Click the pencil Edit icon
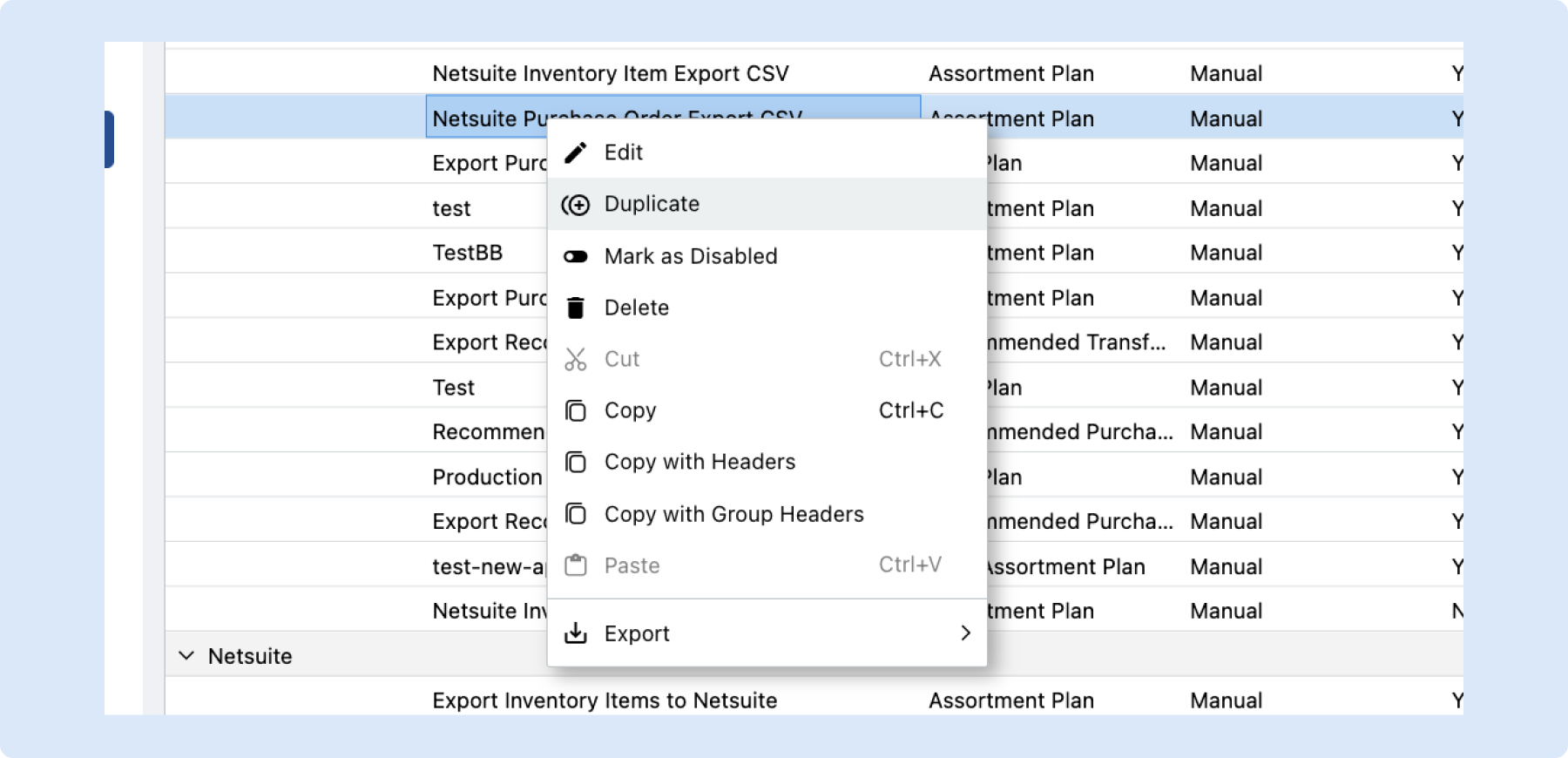Image resolution: width=1568 pixels, height=758 pixels. [x=575, y=152]
